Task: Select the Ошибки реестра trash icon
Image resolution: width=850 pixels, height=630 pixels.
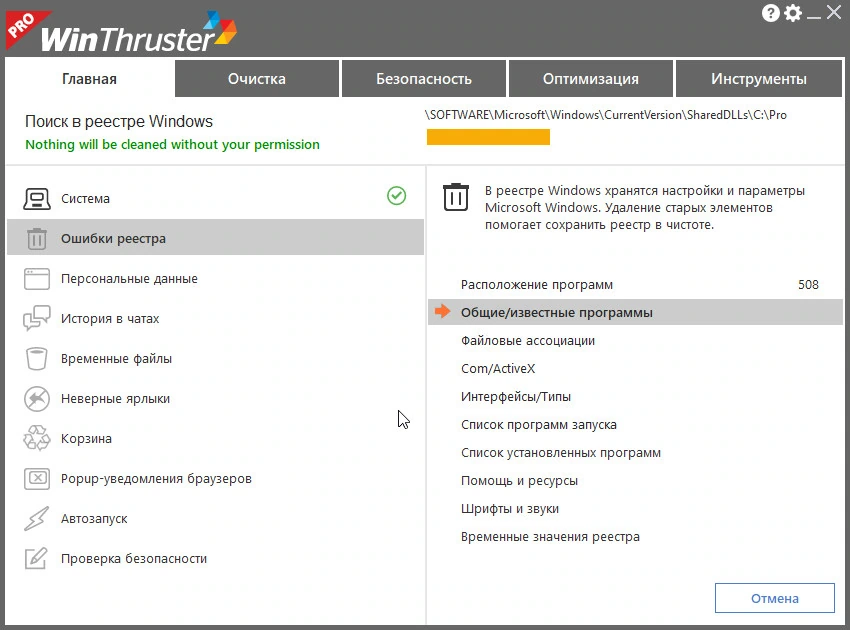Action: [36, 239]
